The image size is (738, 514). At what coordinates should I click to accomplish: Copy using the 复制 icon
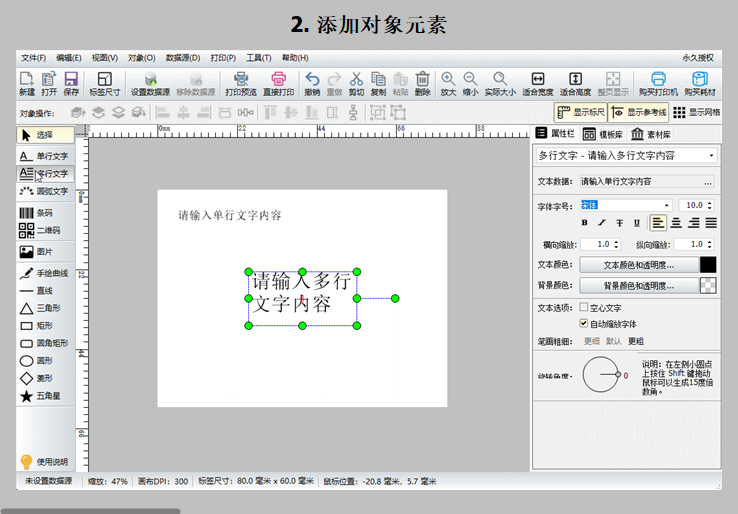378,83
